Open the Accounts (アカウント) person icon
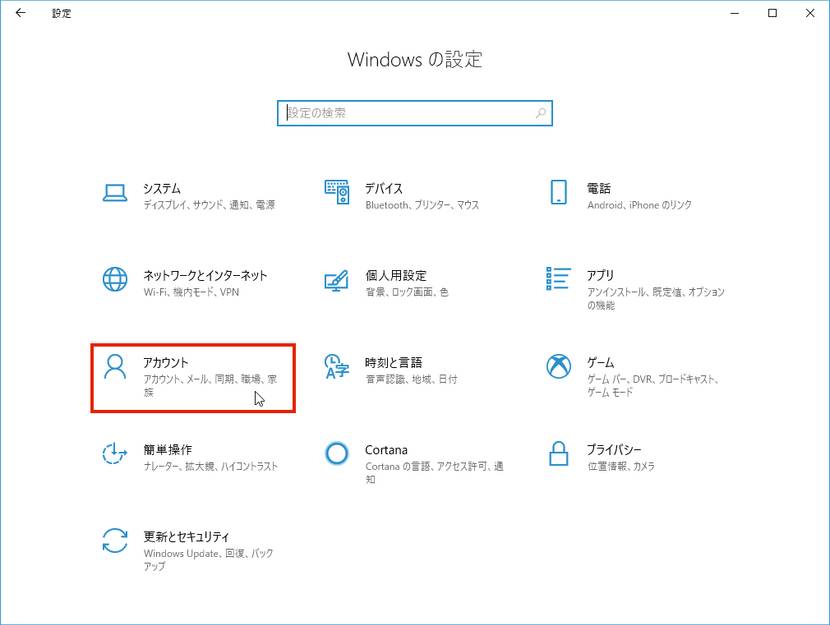Image resolution: width=830 pixels, height=625 pixels. tap(115, 367)
